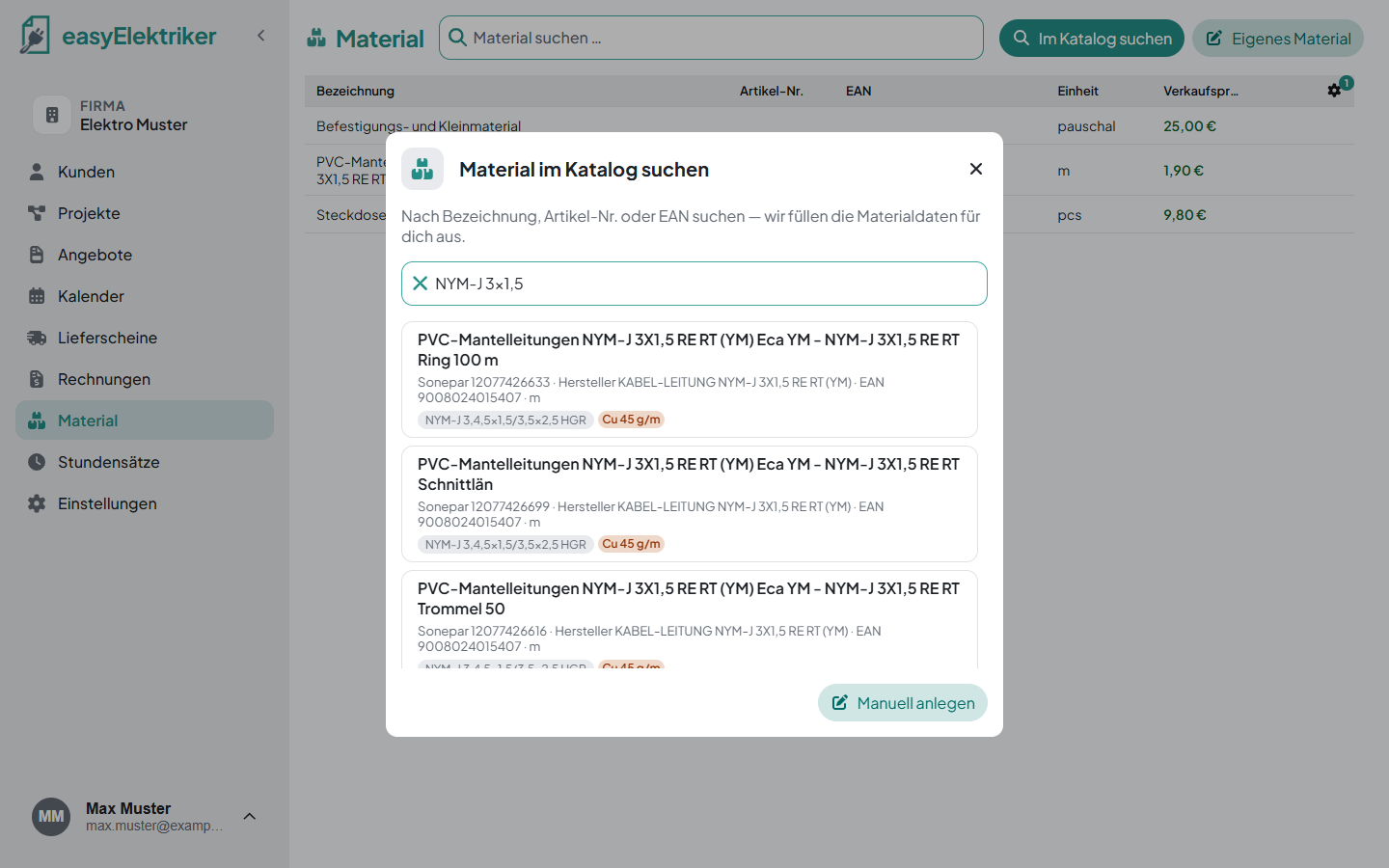
Task: Go to Angebote in the sidebar
Action: click(x=145, y=255)
